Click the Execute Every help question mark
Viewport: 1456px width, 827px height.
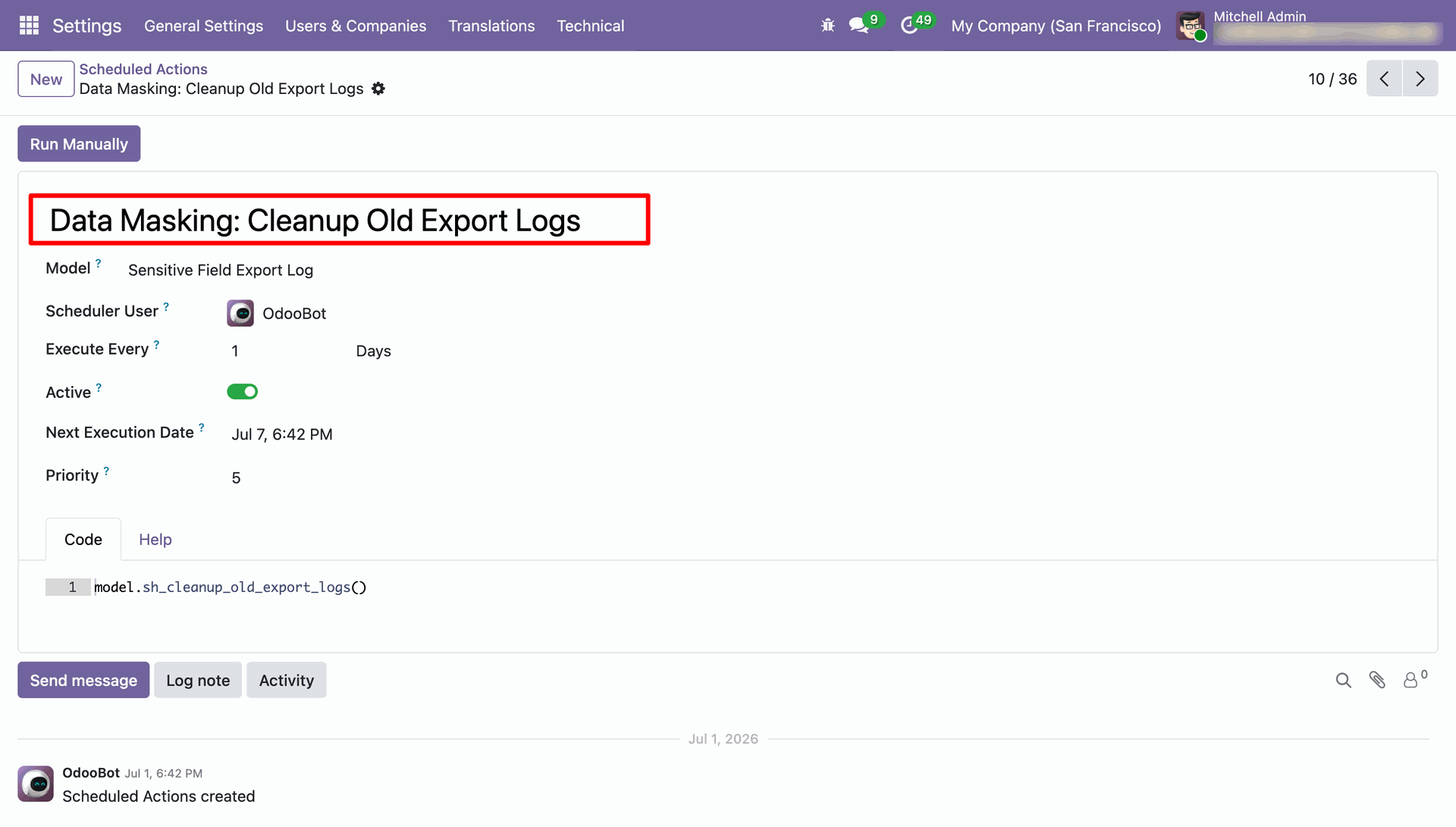click(x=156, y=345)
